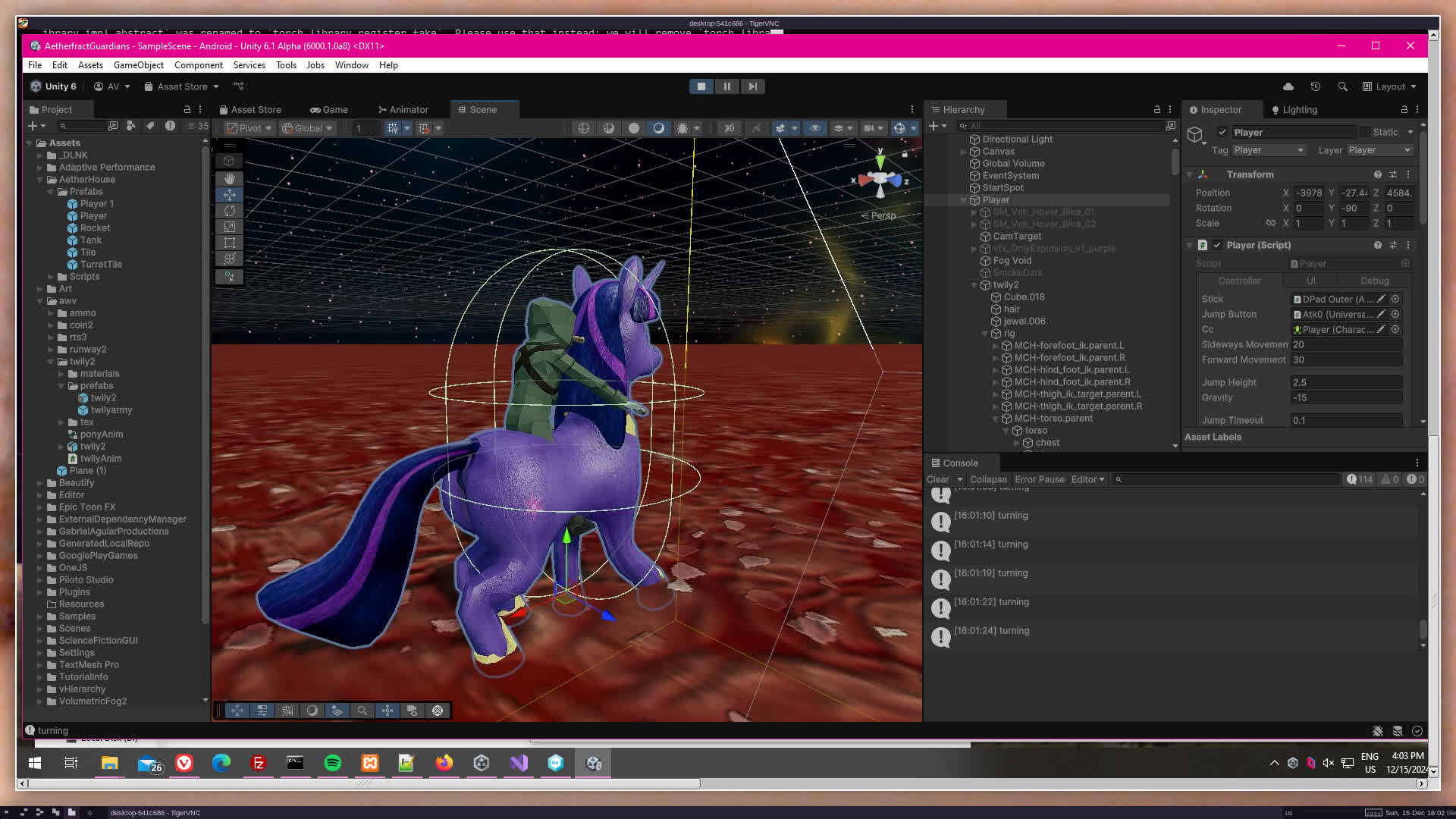Click the Pause playback button

click(726, 86)
